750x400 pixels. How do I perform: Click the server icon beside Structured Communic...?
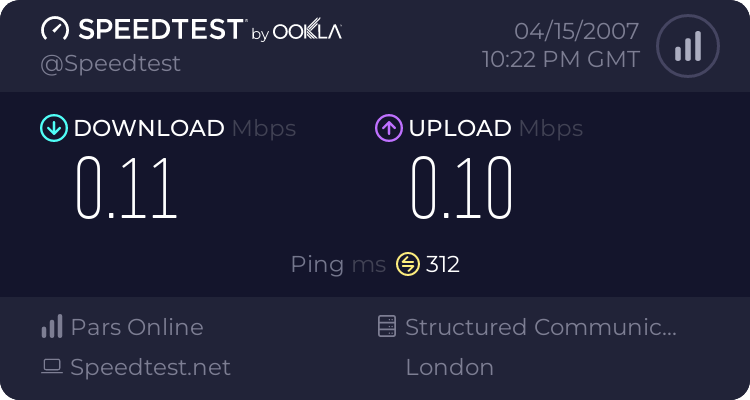[x=387, y=327]
